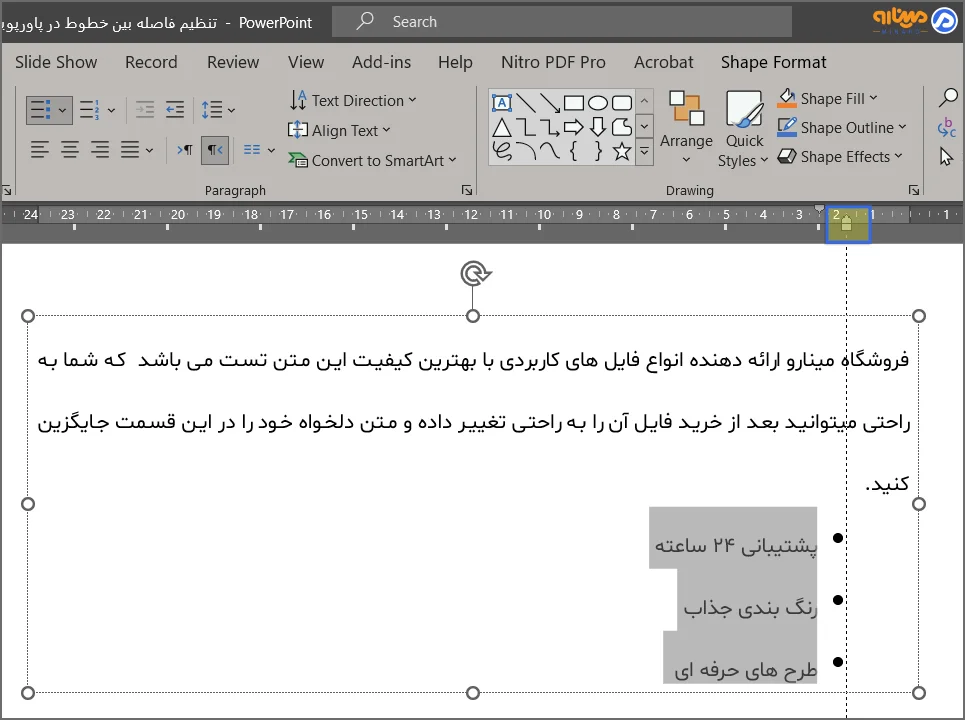Align text right
Screen dimensions: 965x720
coord(100,150)
